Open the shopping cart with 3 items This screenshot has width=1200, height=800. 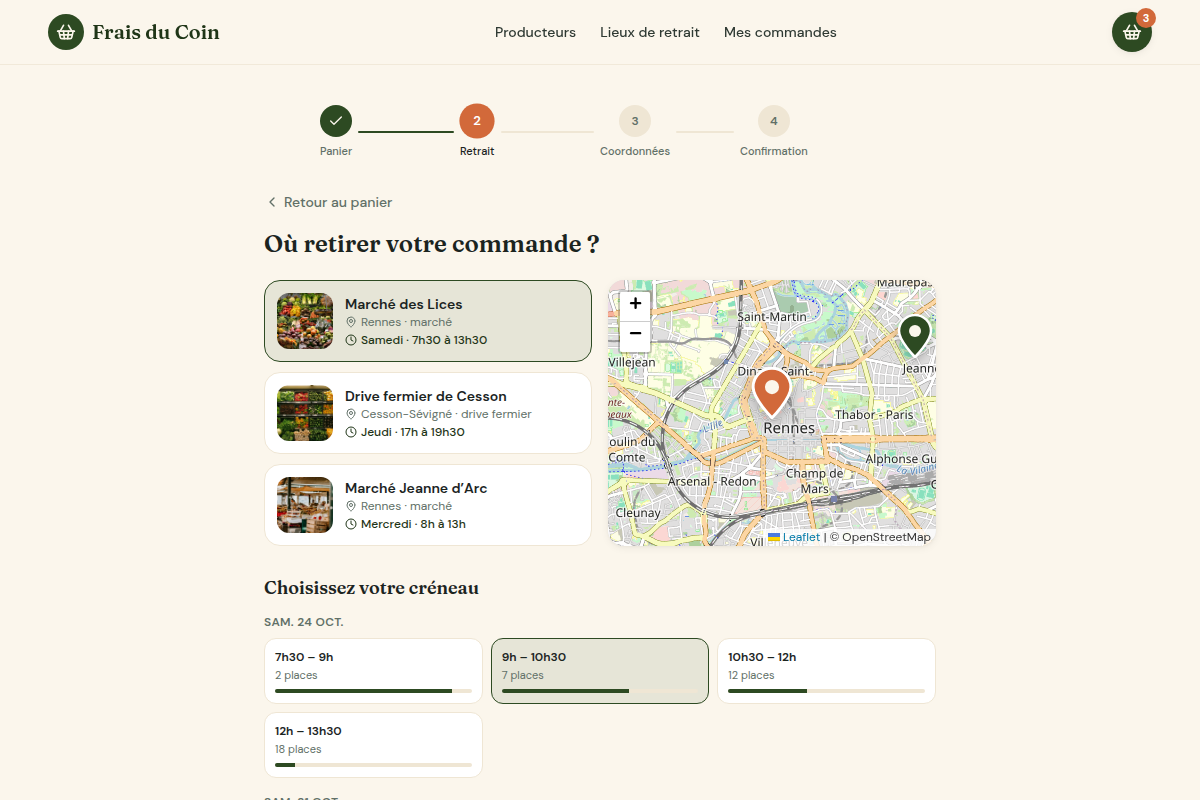pyautogui.click(x=1132, y=32)
